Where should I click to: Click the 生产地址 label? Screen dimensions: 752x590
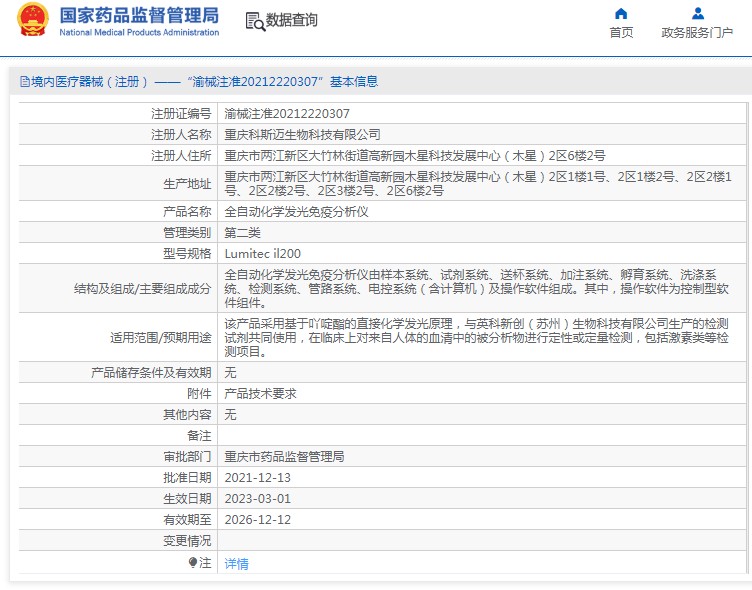point(187,184)
